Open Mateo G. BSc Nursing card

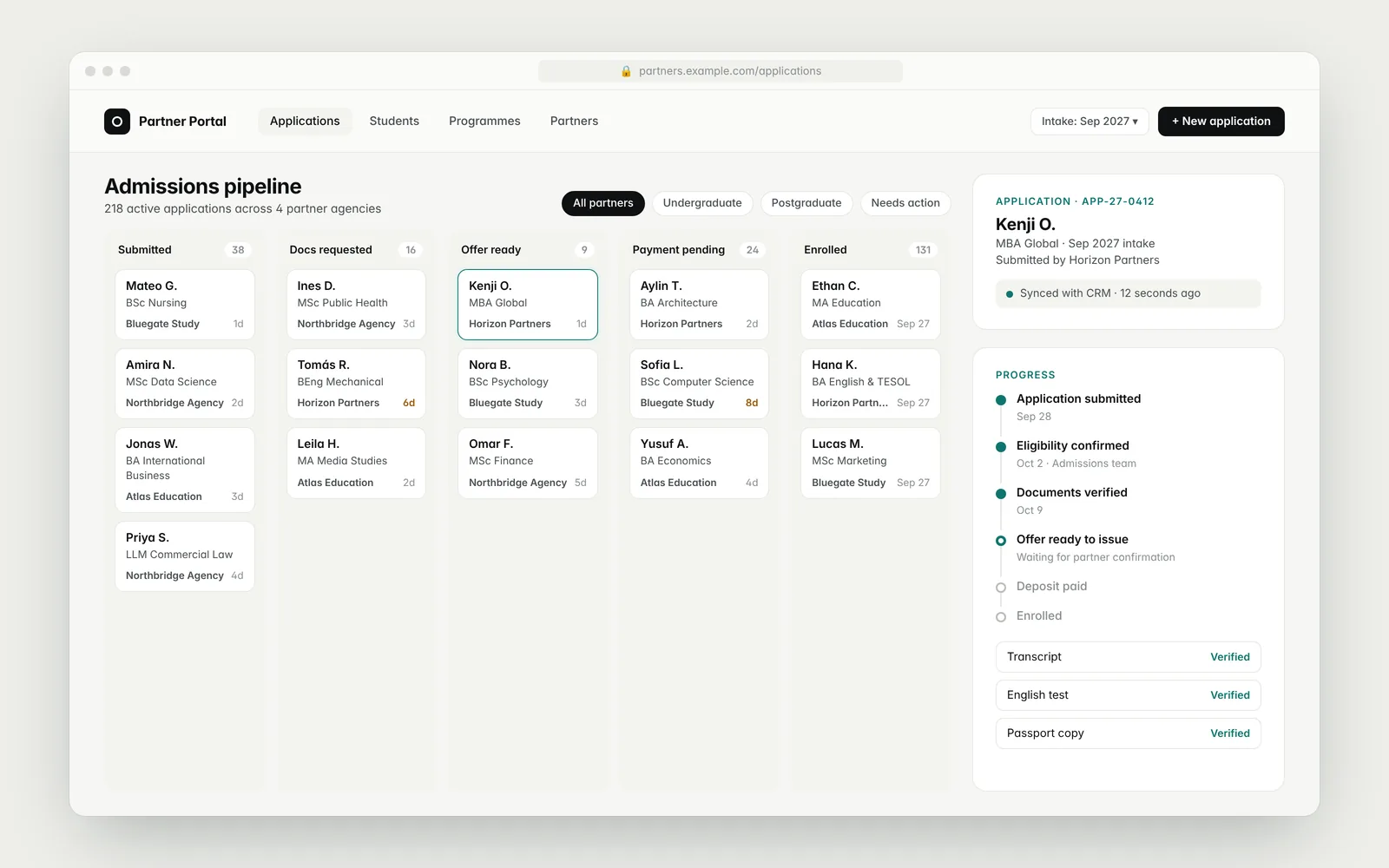185,305
